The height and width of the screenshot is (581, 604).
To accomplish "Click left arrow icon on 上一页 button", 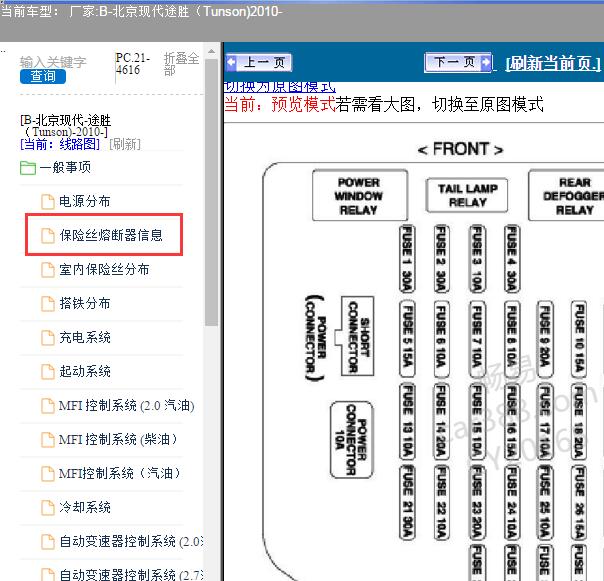I will [232, 62].
